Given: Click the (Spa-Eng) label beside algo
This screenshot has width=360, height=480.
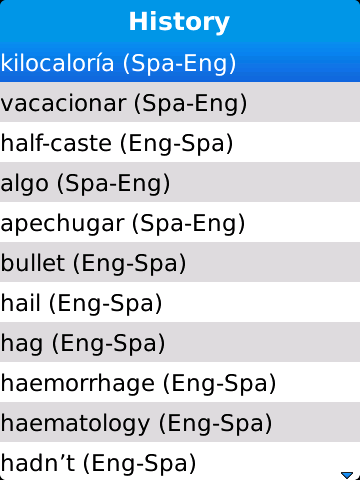Looking at the screenshot, I should 114,184.
